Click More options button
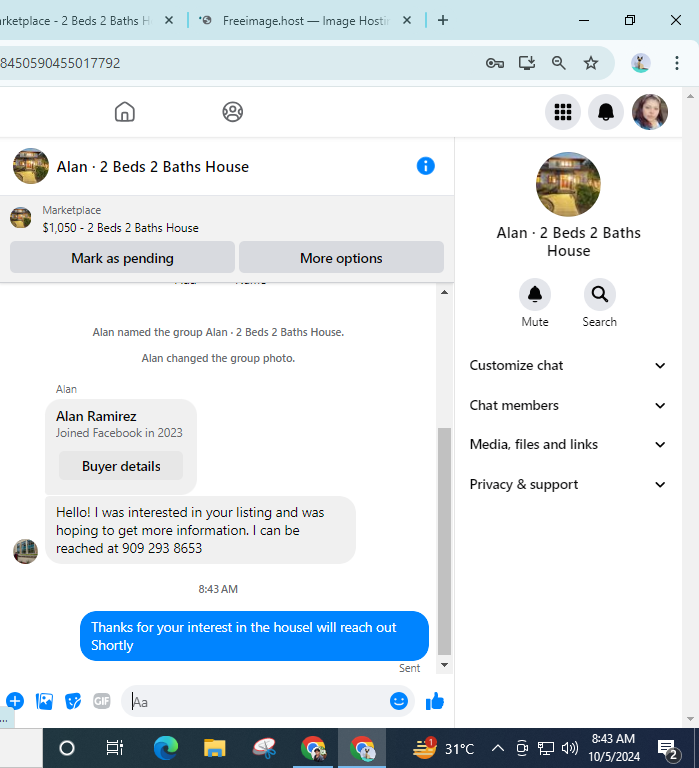The height and width of the screenshot is (768, 699). [x=341, y=258]
